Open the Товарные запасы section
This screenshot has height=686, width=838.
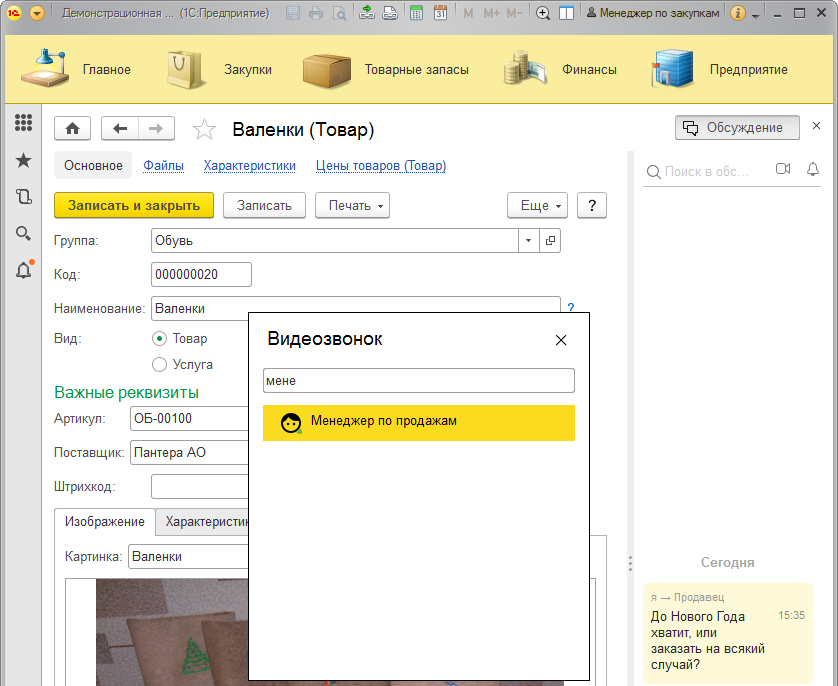[x=386, y=69]
